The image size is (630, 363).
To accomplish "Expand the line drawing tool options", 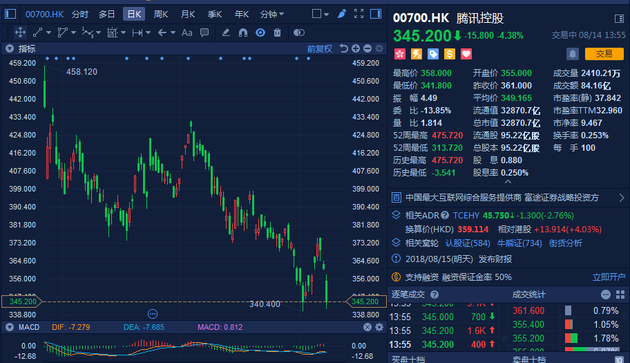I will click(x=49, y=33).
